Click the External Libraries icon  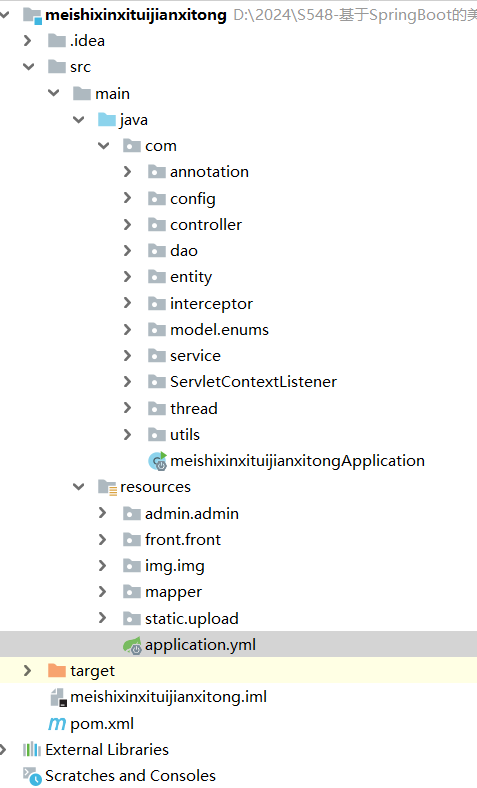click(32, 749)
